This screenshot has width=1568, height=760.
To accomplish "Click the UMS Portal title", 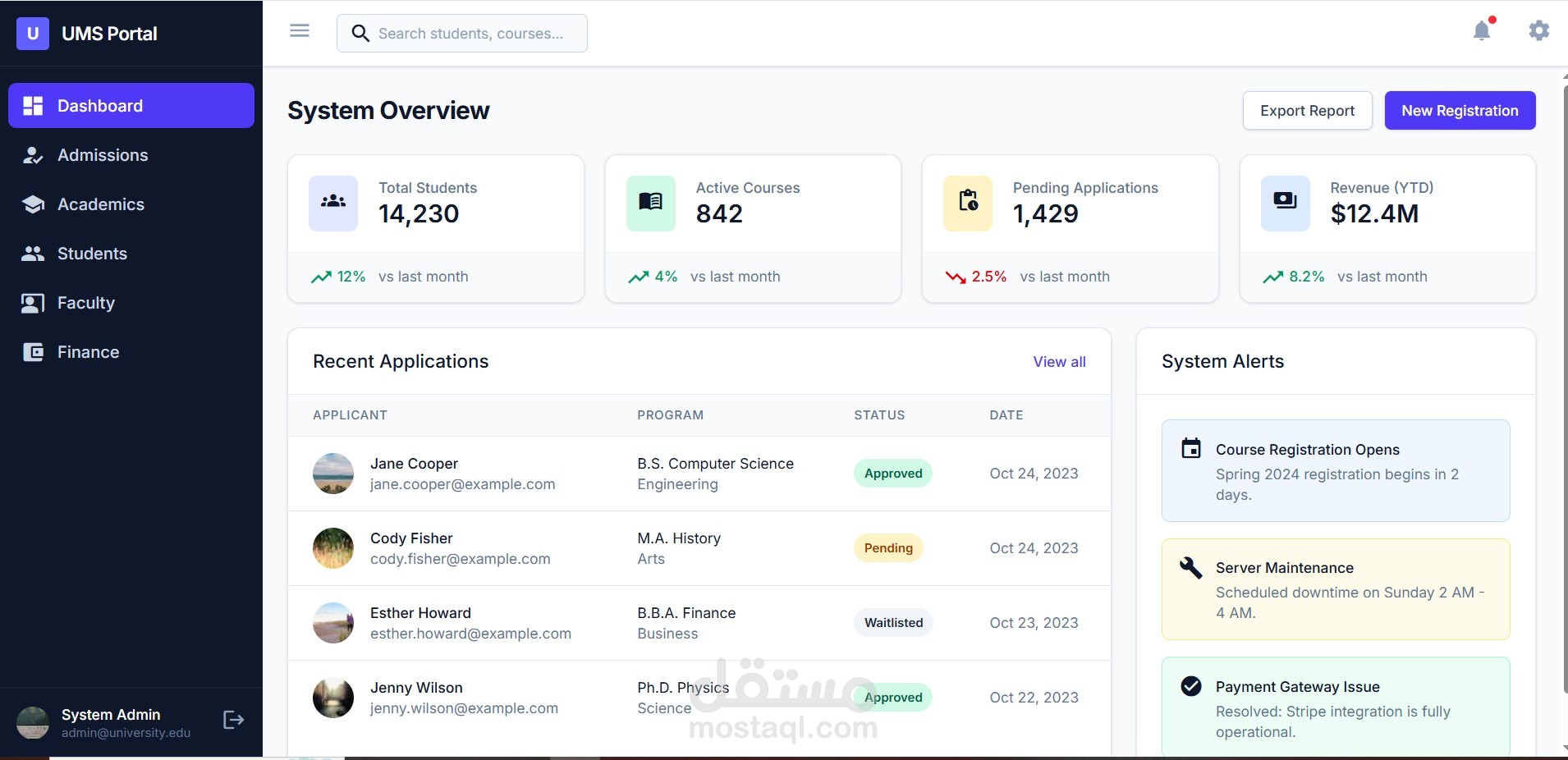I will click(110, 34).
